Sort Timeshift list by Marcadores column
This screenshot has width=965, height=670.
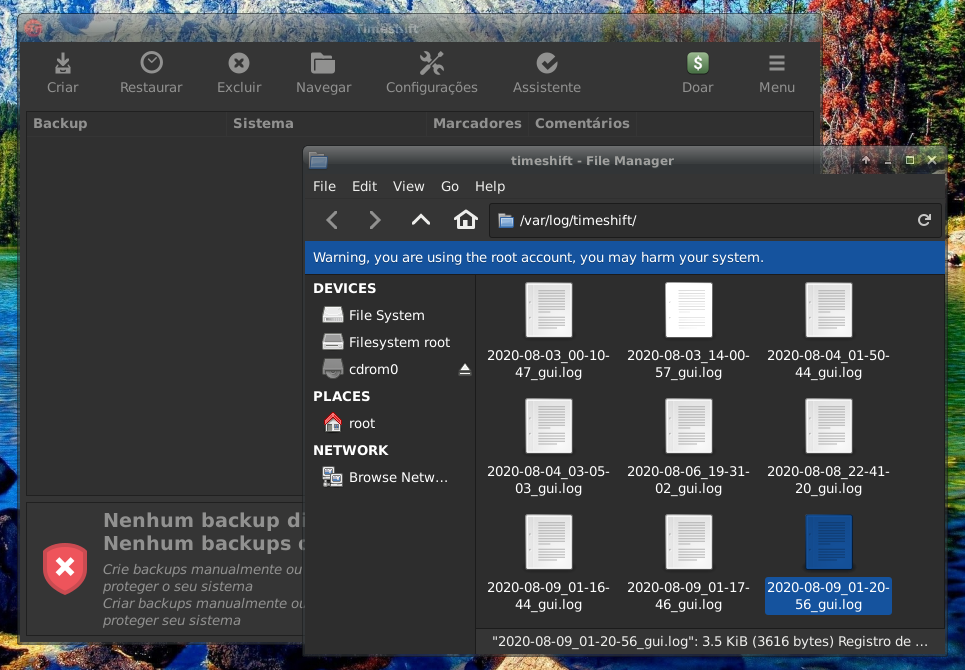click(x=477, y=124)
